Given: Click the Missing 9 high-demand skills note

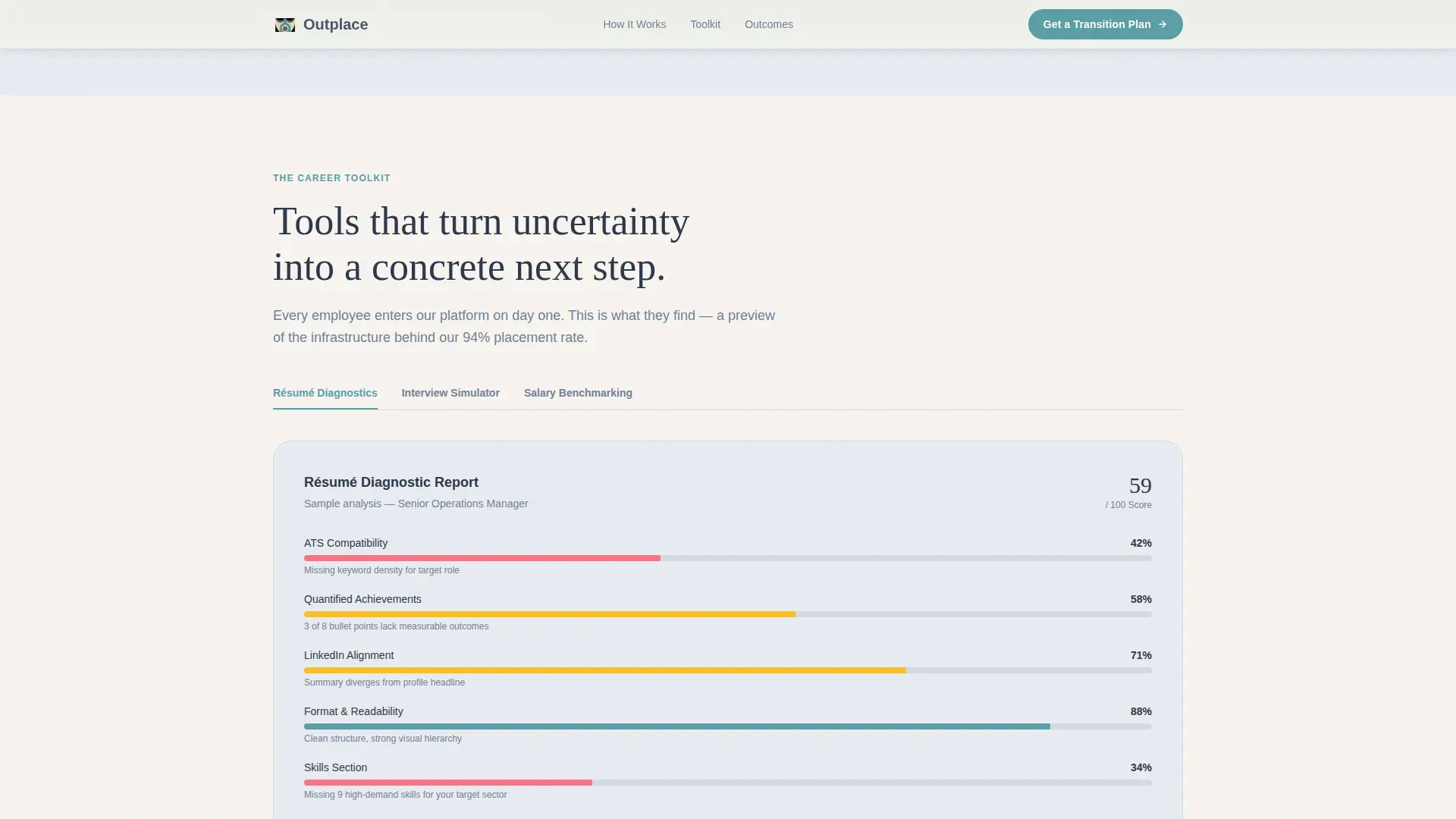Looking at the screenshot, I should 405,795.
